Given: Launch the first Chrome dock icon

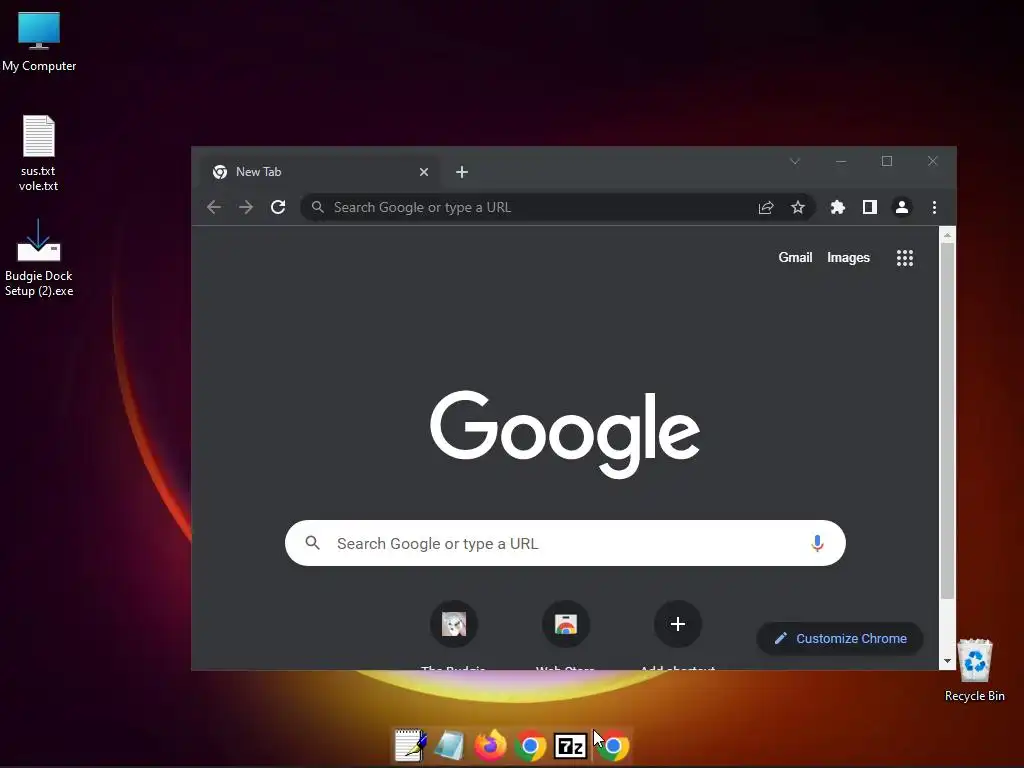Looking at the screenshot, I should point(530,746).
